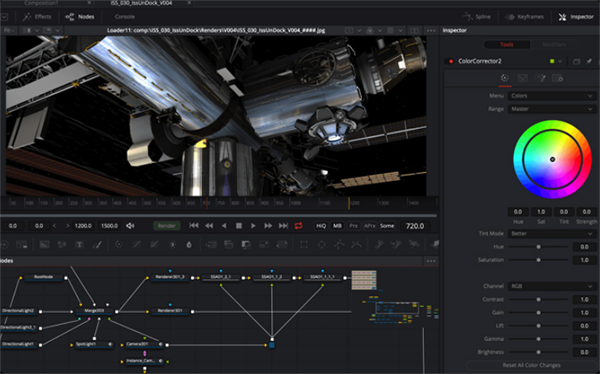This screenshot has width=600, height=374.
Task: Add a Polygon mask tool
Action: point(339,245)
